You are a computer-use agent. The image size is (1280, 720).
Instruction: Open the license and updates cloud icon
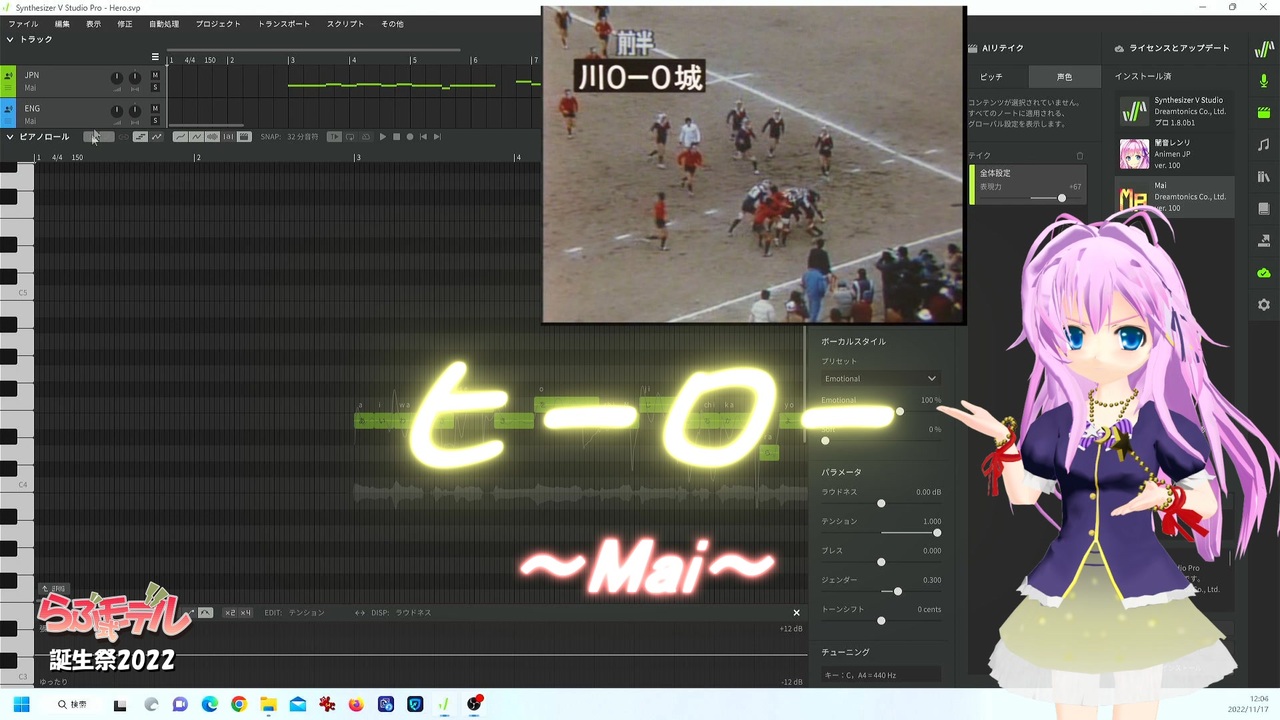coord(1264,272)
